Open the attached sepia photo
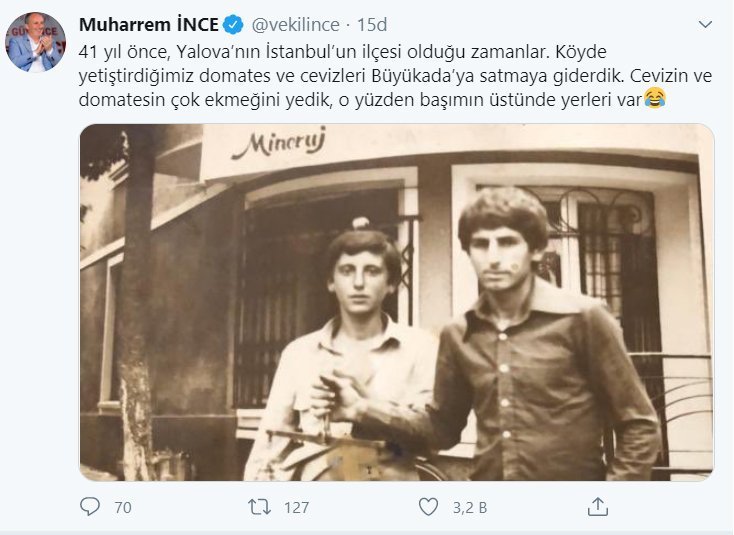The width and height of the screenshot is (734, 535). pos(396,302)
